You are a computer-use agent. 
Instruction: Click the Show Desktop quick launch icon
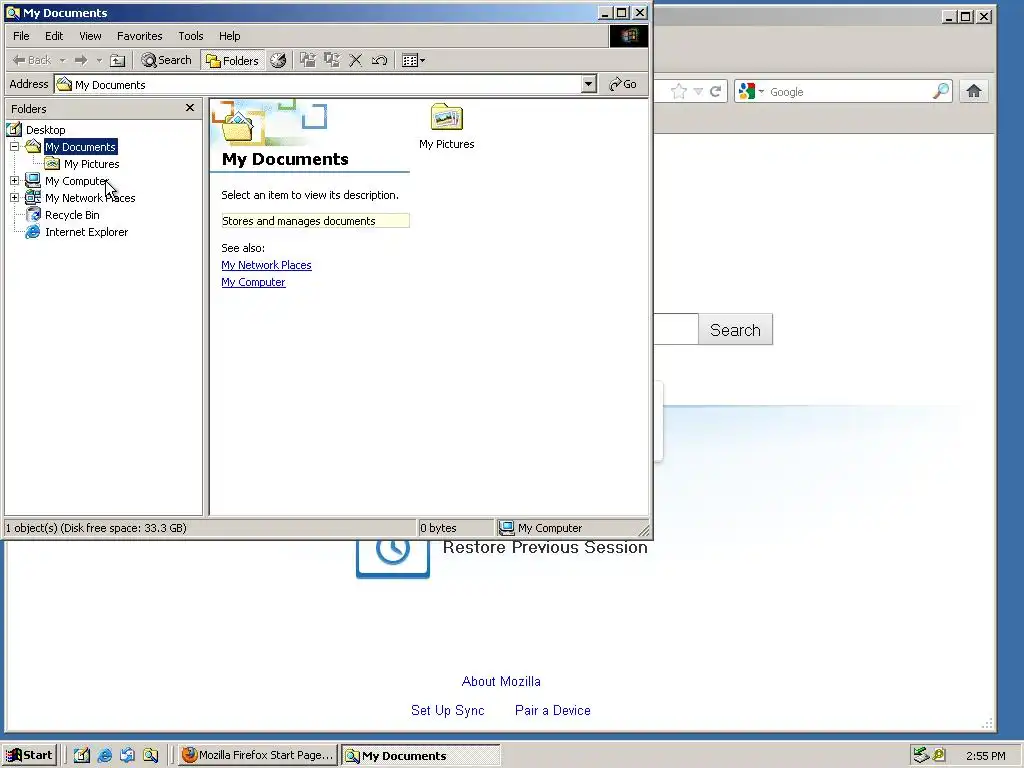(x=82, y=755)
